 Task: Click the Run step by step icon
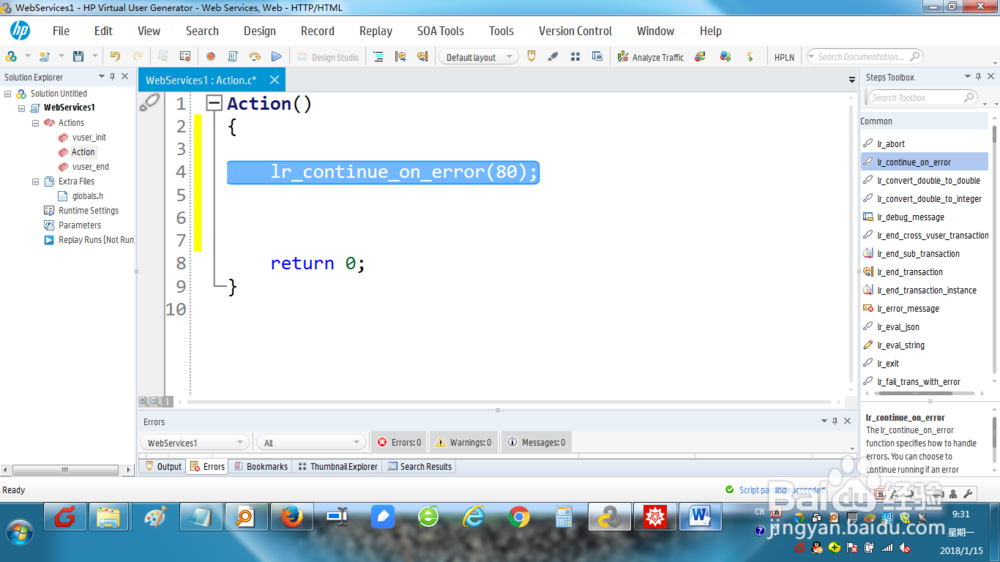pos(254,56)
